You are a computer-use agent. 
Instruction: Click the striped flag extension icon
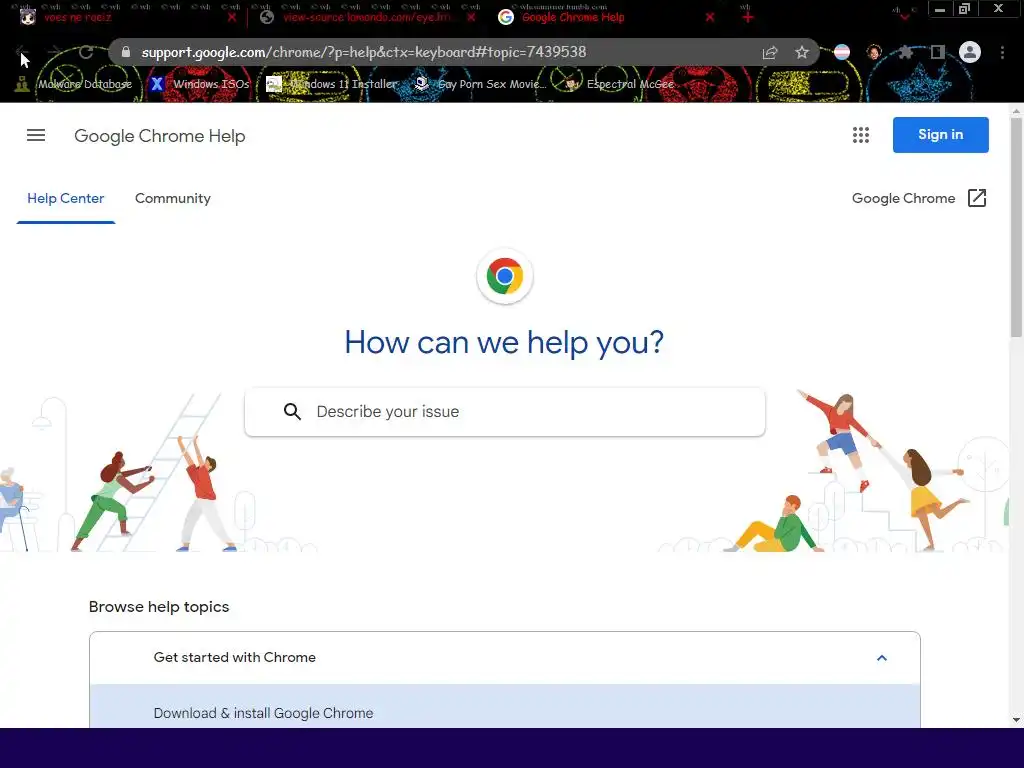(842, 52)
